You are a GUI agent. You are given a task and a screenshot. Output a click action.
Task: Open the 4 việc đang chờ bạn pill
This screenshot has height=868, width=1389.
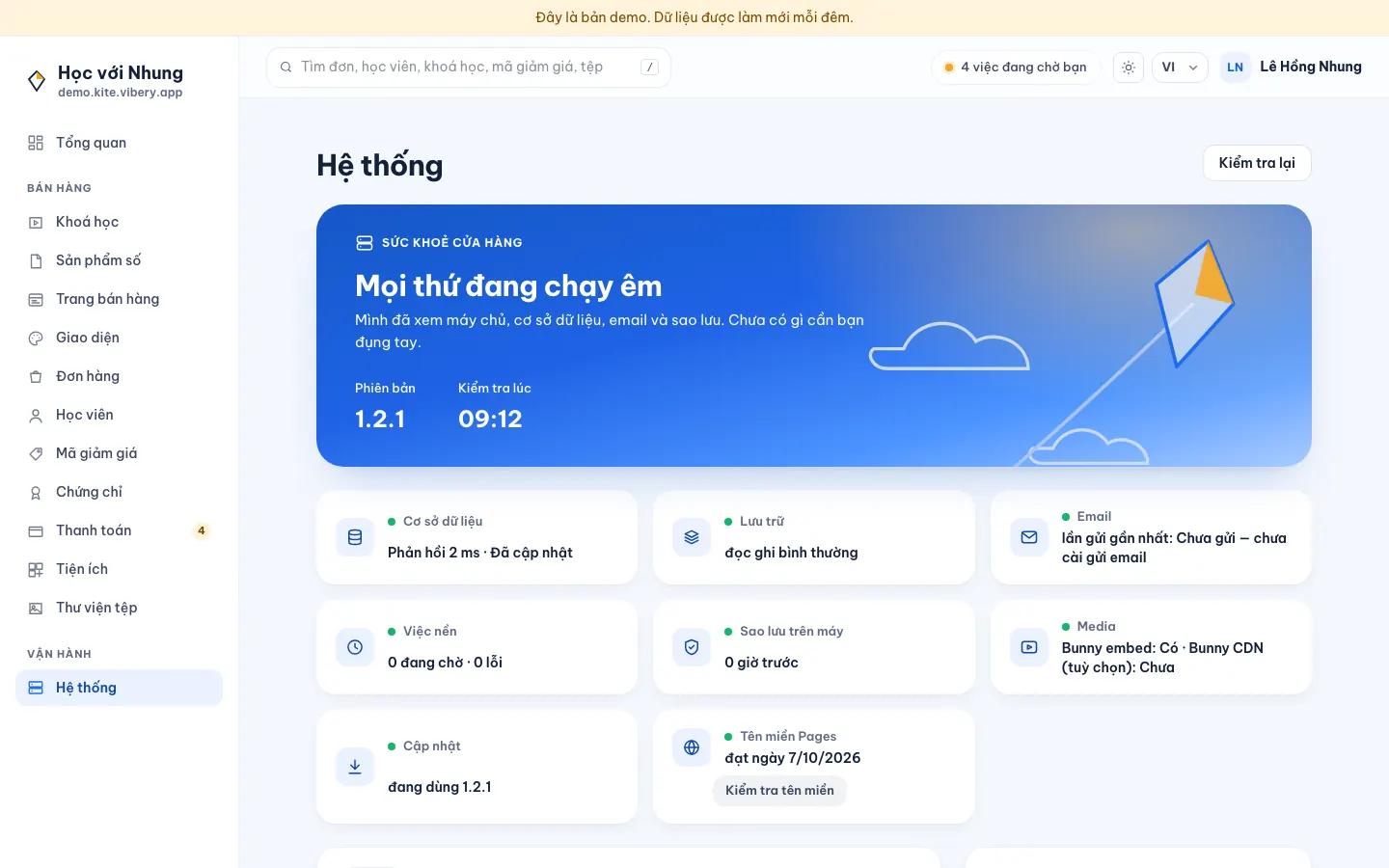(x=1015, y=68)
